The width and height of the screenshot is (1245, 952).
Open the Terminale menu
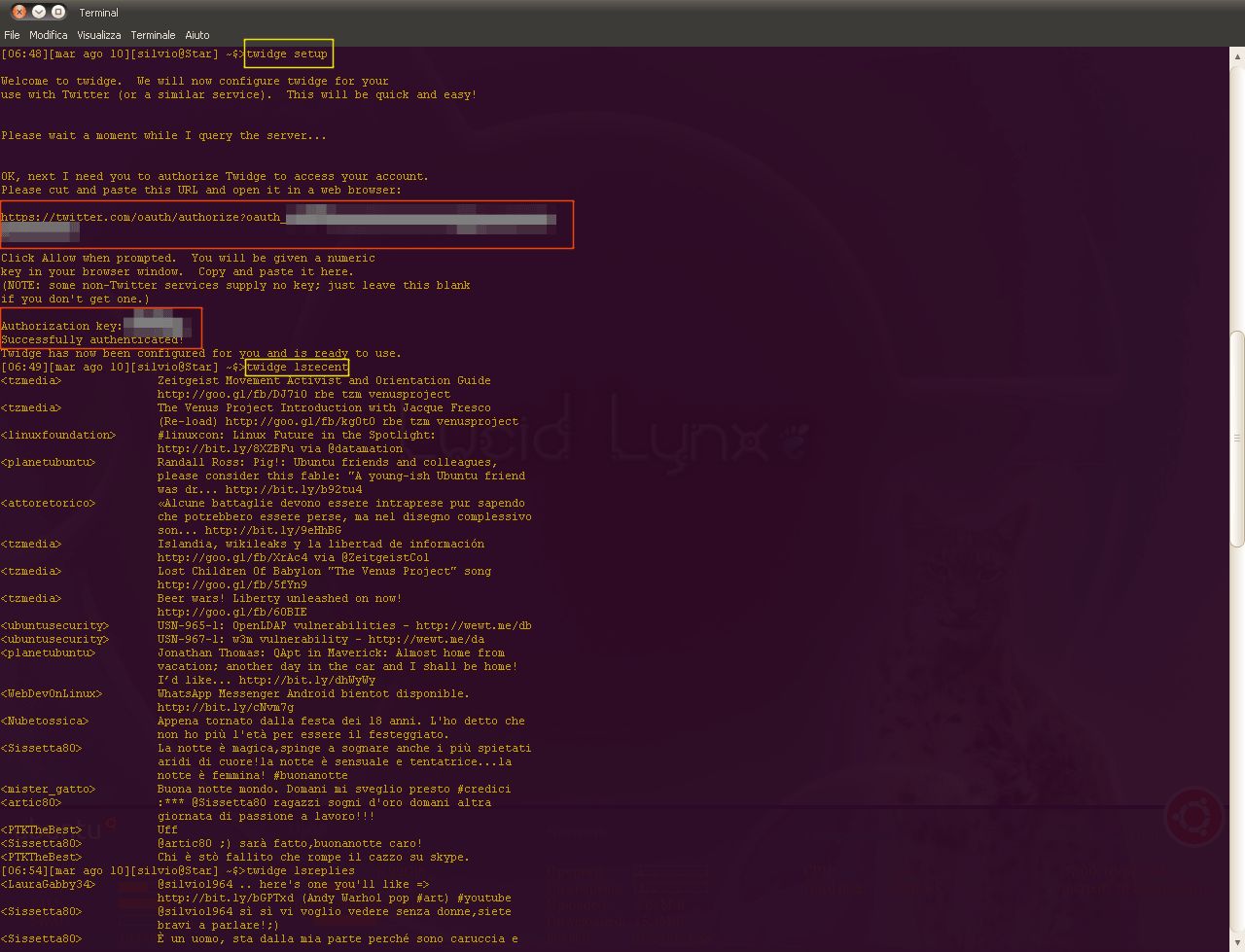pos(153,35)
